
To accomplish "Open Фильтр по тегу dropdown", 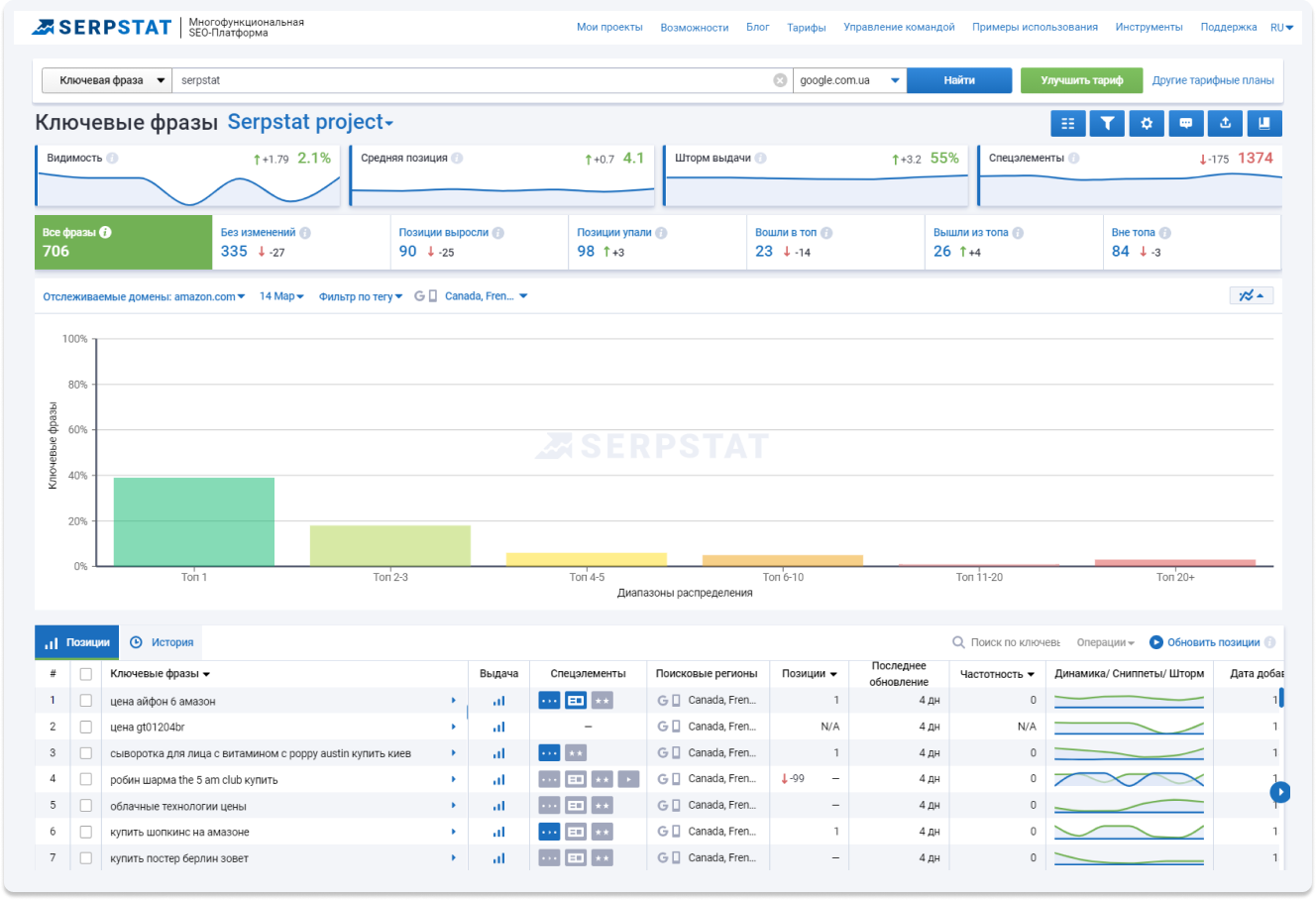I will click(361, 296).
